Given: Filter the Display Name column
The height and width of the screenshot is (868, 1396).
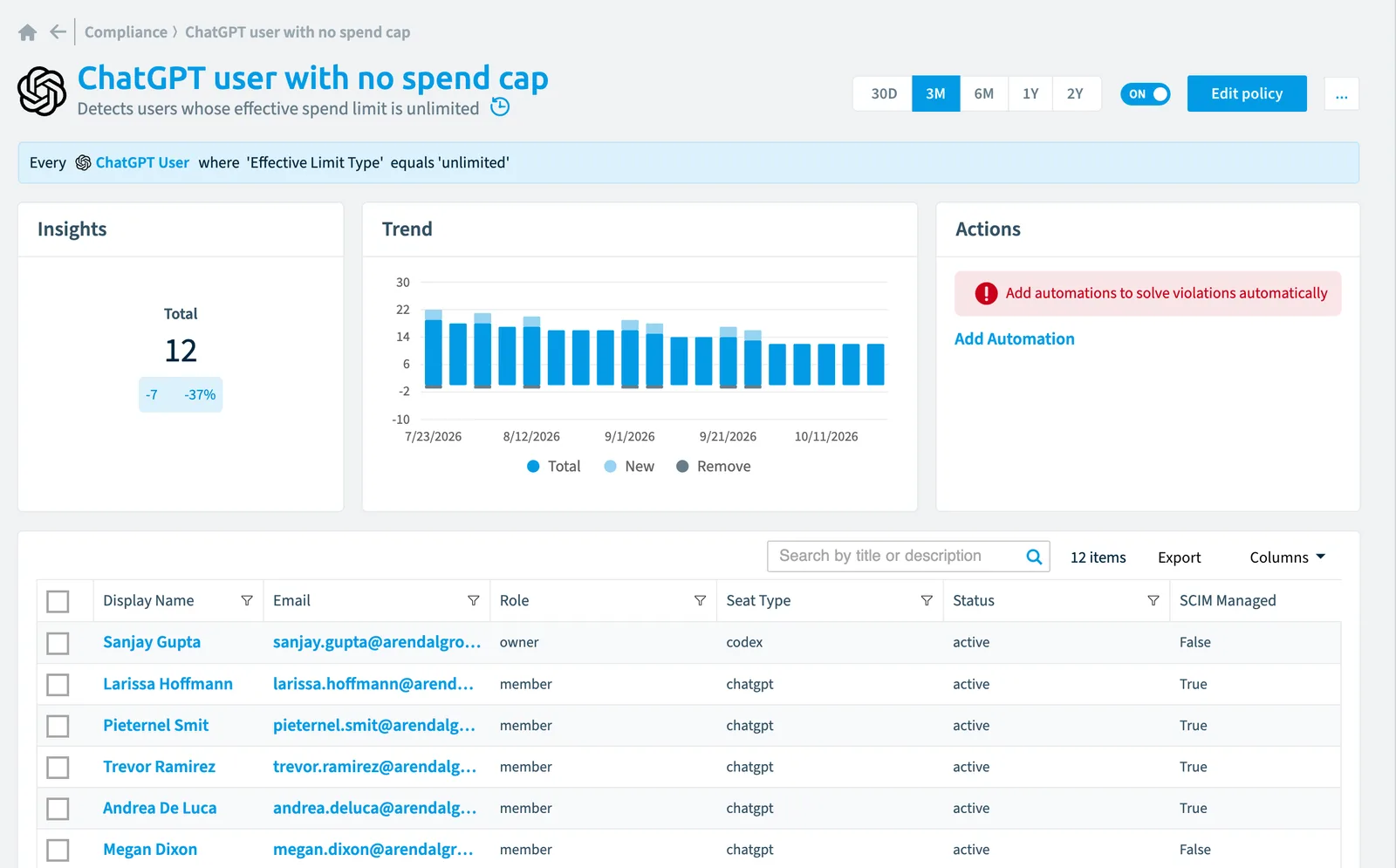Looking at the screenshot, I should coord(247,601).
